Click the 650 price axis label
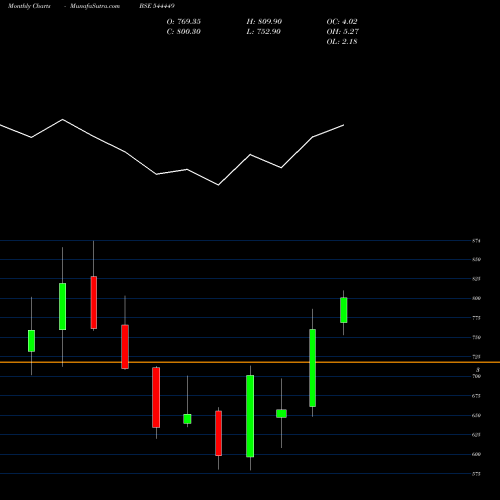 tap(476, 415)
